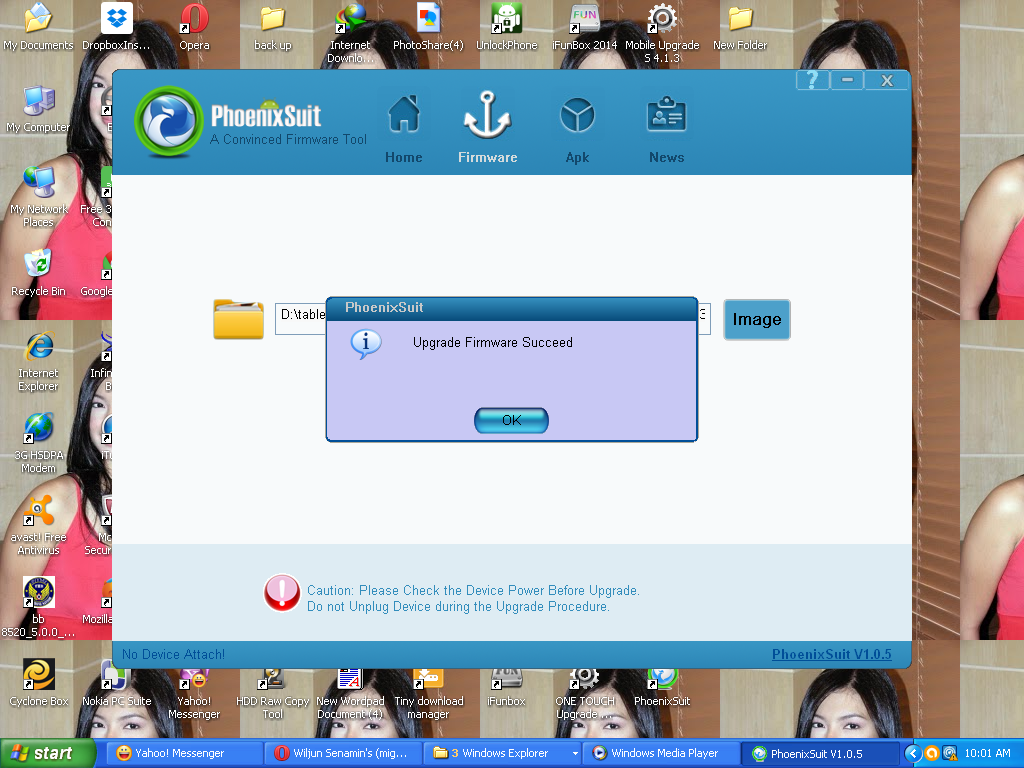Expand the Windows Explorer taskbar group dropdown

click(574, 753)
